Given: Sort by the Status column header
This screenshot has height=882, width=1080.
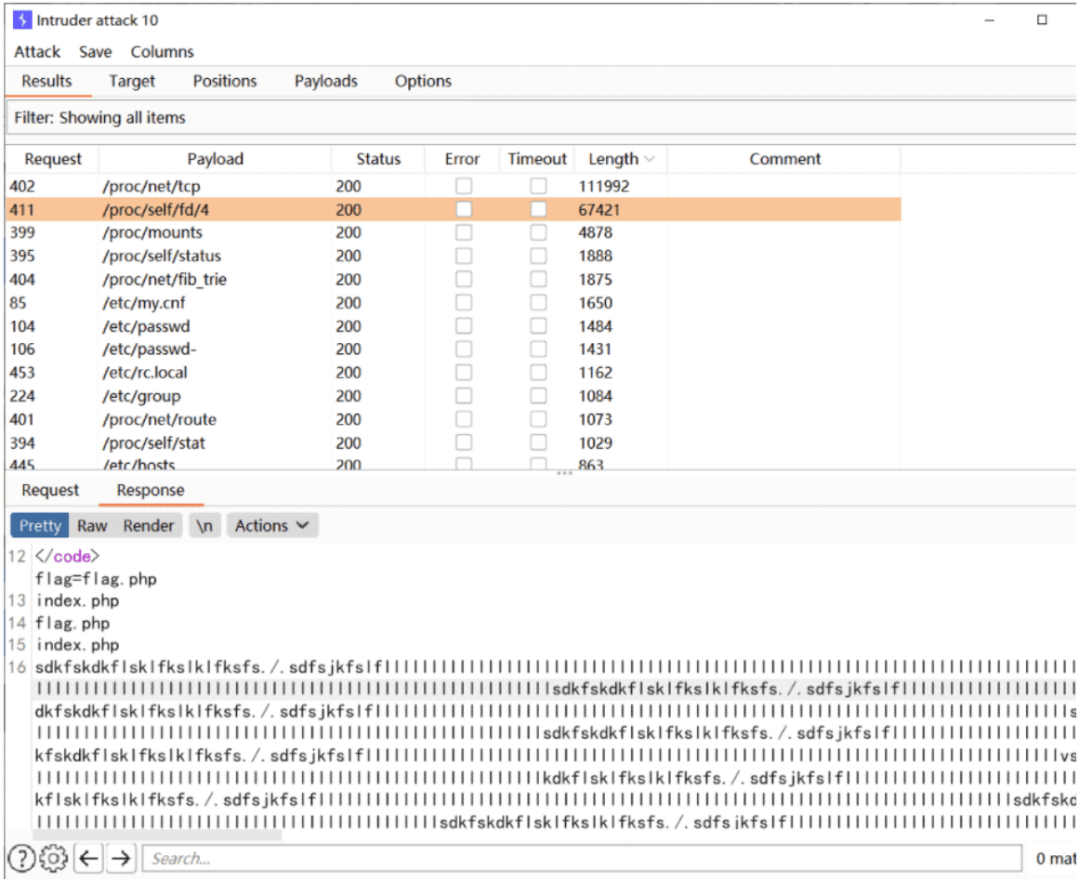Looking at the screenshot, I should pyautogui.click(x=378, y=159).
